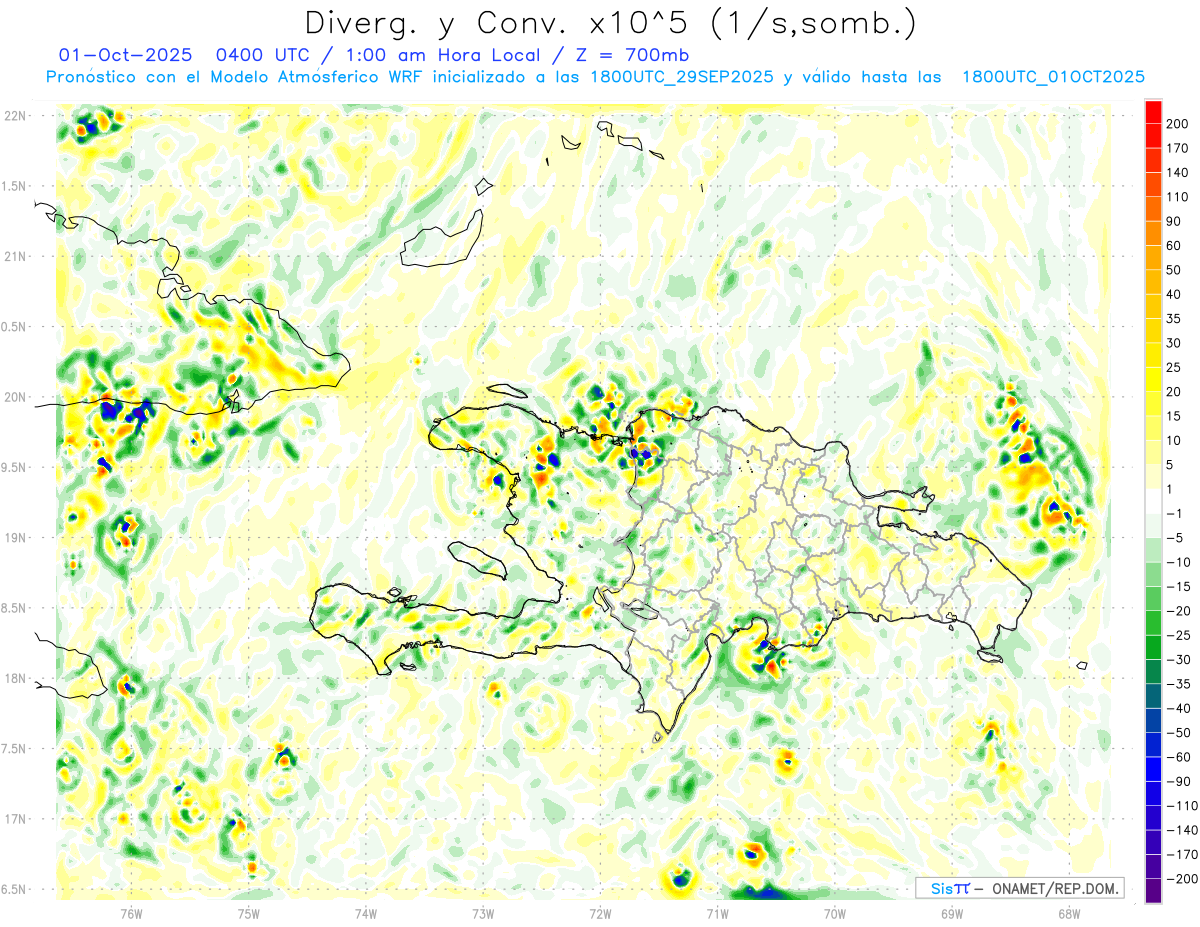Select the purple swatch below -200 on colorbar
Viewport: 1200px width, 927px height.
1153,892
